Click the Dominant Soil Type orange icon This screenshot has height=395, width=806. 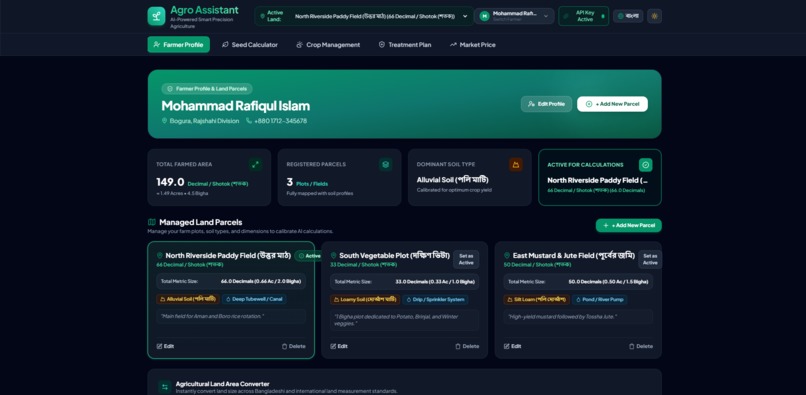(x=516, y=165)
